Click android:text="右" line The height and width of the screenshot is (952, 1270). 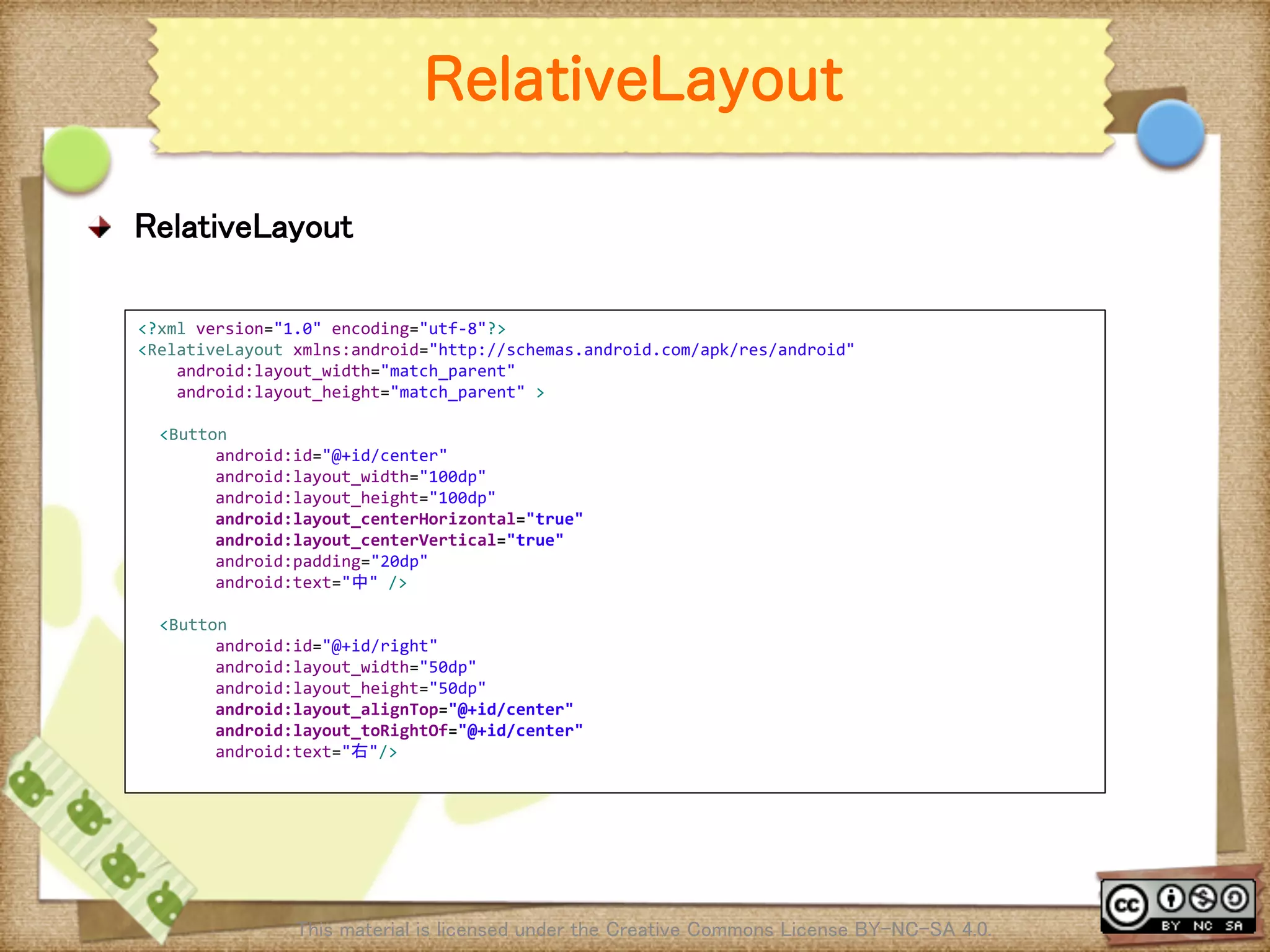[306, 752]
